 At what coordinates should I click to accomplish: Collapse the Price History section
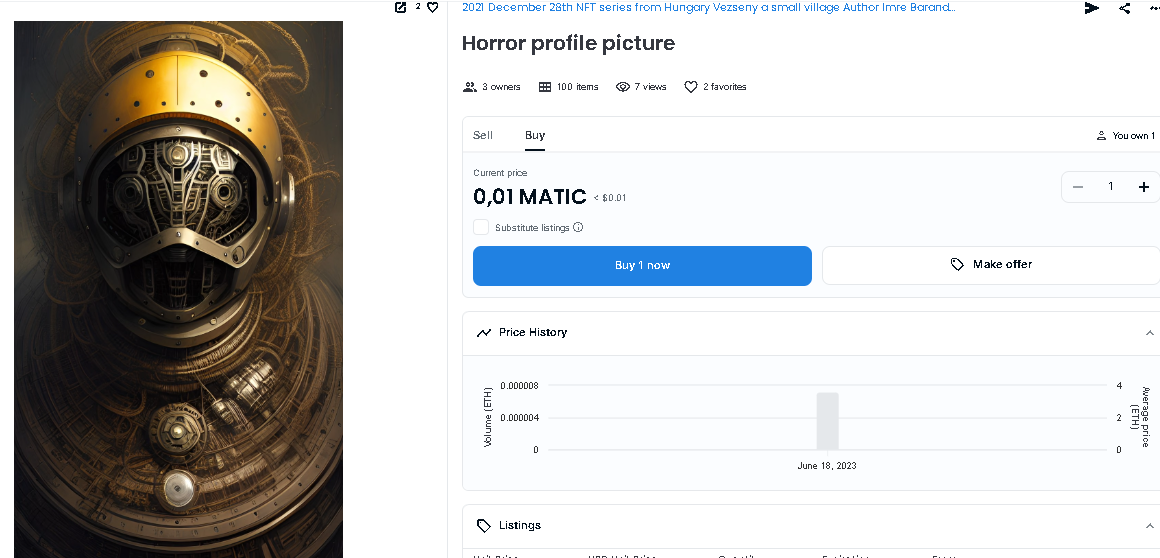point(1149,333)
